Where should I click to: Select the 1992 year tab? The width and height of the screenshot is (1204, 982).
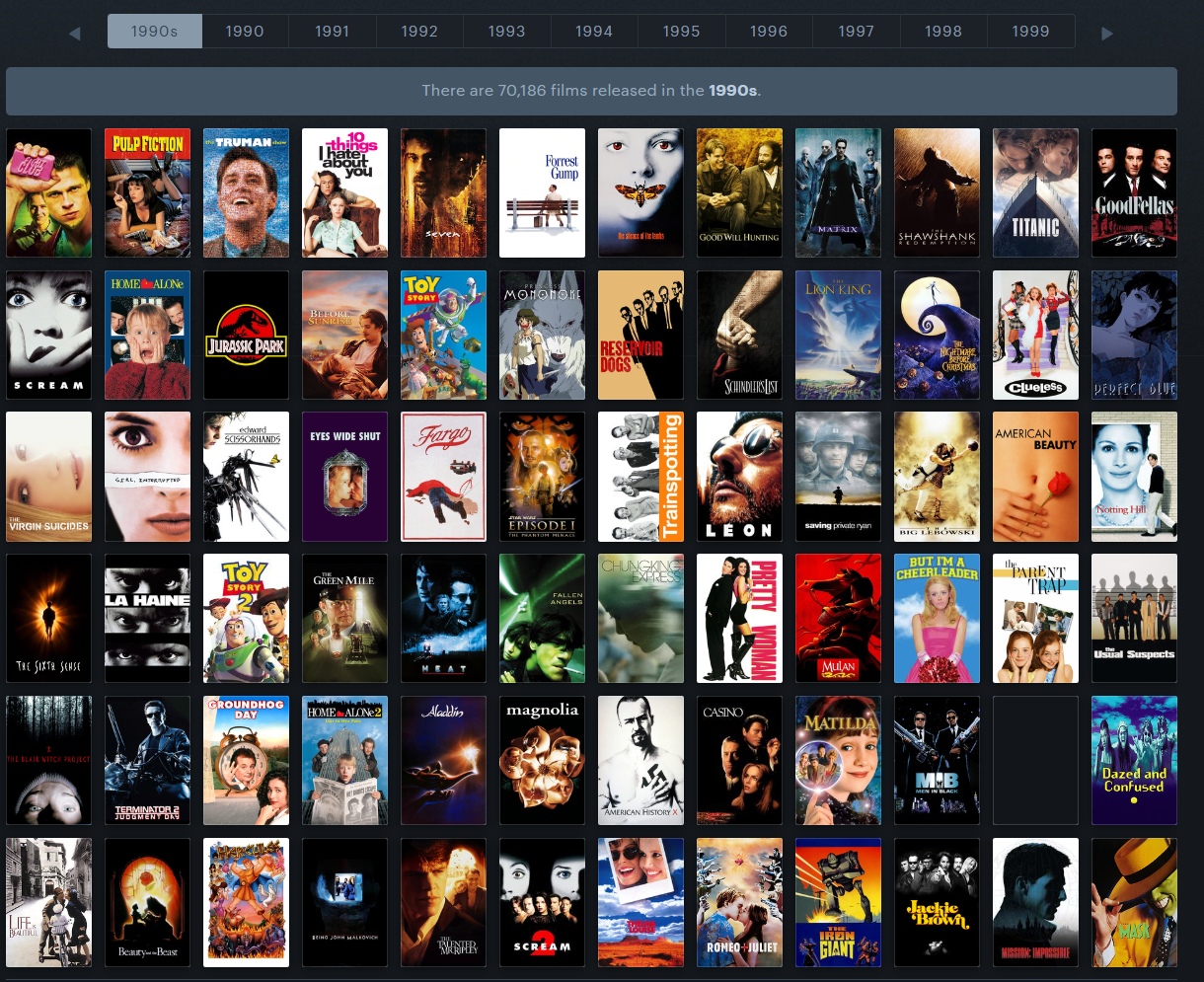tap(419, 32)
